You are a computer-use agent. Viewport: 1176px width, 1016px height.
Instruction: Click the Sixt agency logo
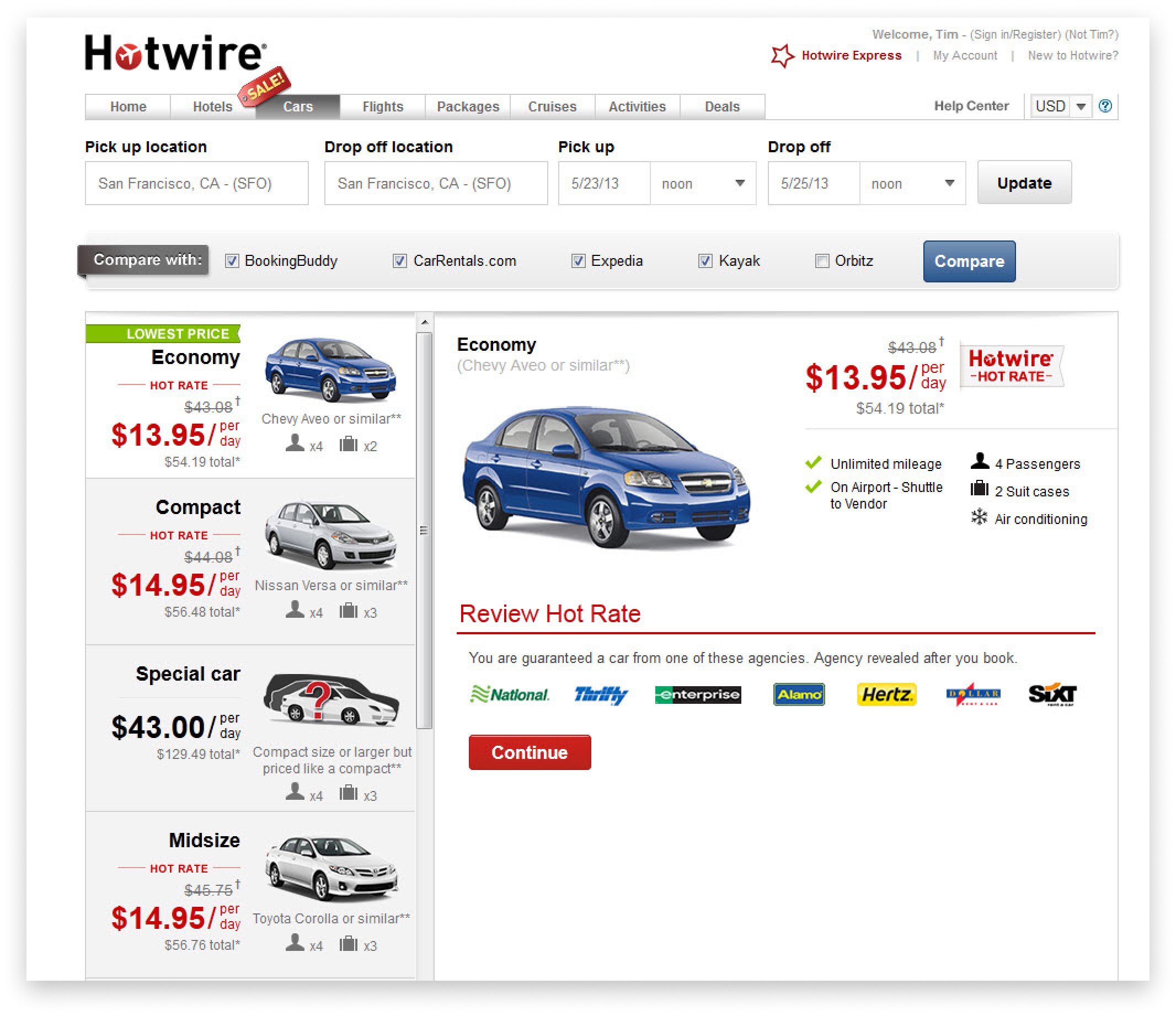pyautogui.click(x=1052, y=694)
